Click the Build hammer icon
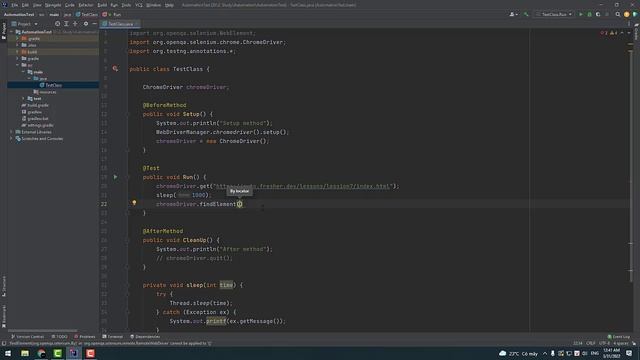Screen dimensions: 640x360 tap(526, 14)
